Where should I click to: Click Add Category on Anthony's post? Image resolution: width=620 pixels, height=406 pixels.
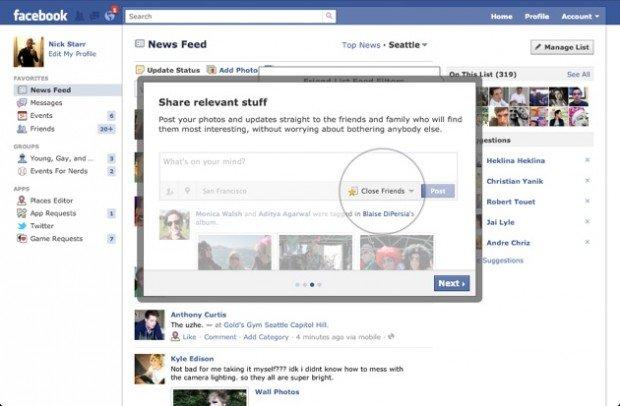click(266, 337)
